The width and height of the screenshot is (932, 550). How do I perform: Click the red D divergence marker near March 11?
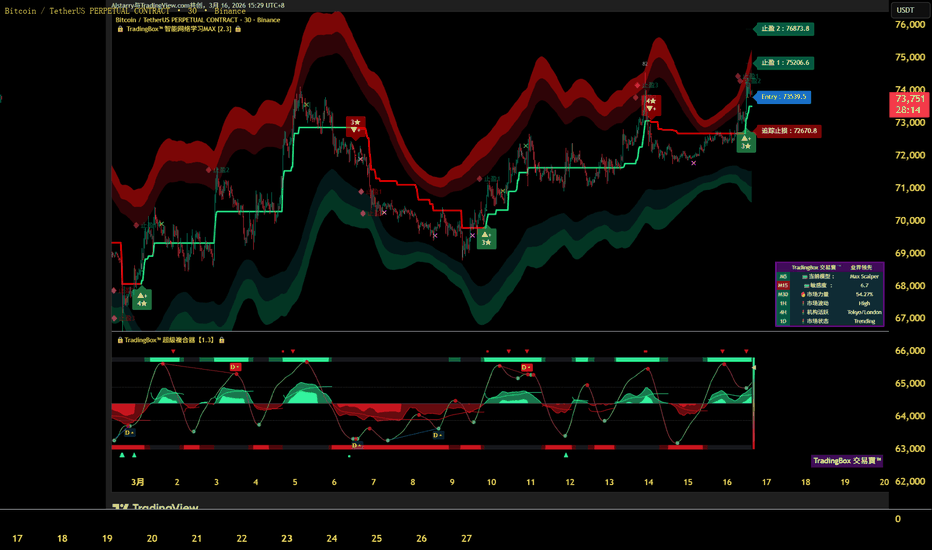[526, 368]
